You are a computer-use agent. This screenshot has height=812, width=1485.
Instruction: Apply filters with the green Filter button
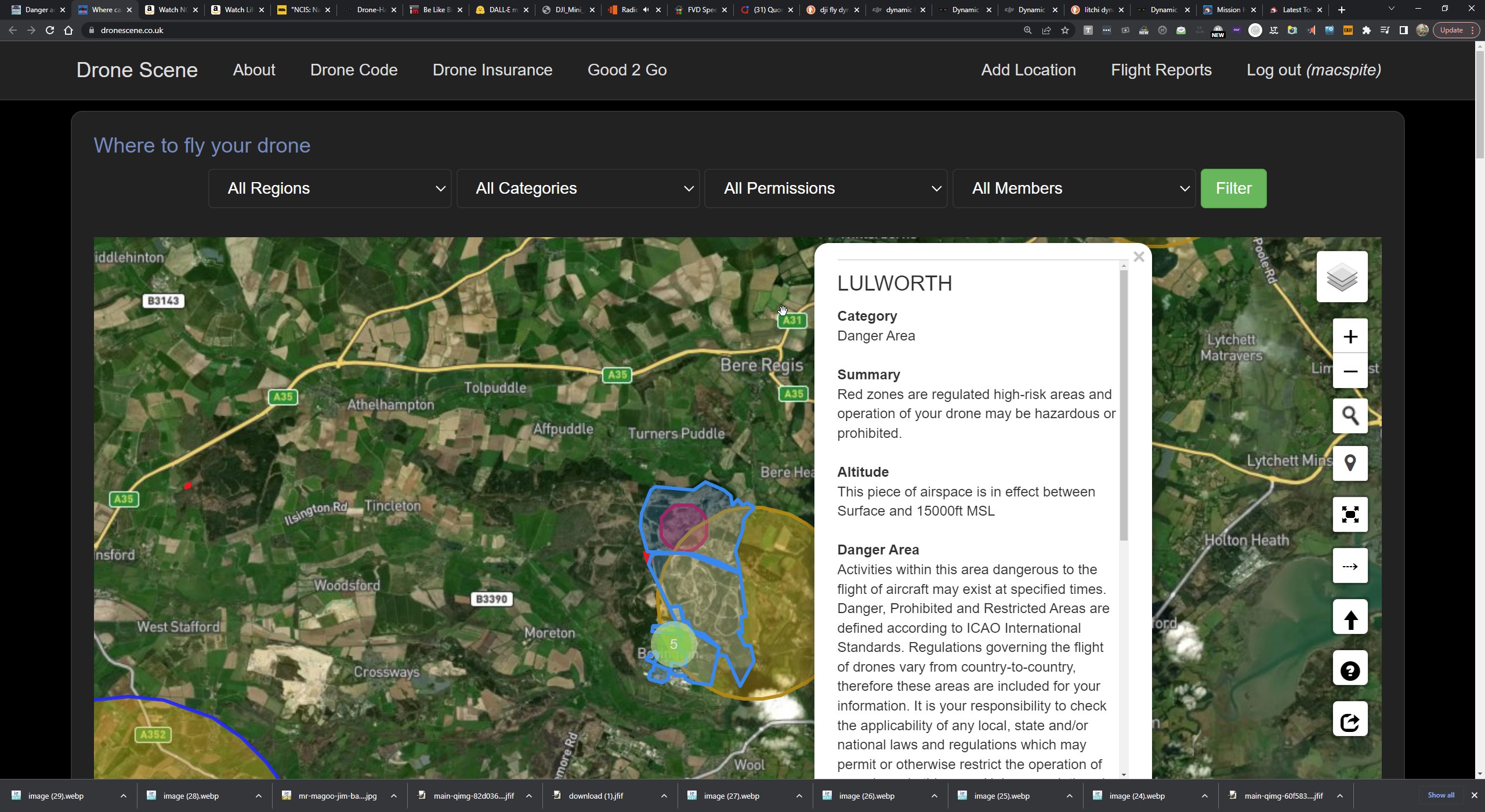coord(1233,188)
